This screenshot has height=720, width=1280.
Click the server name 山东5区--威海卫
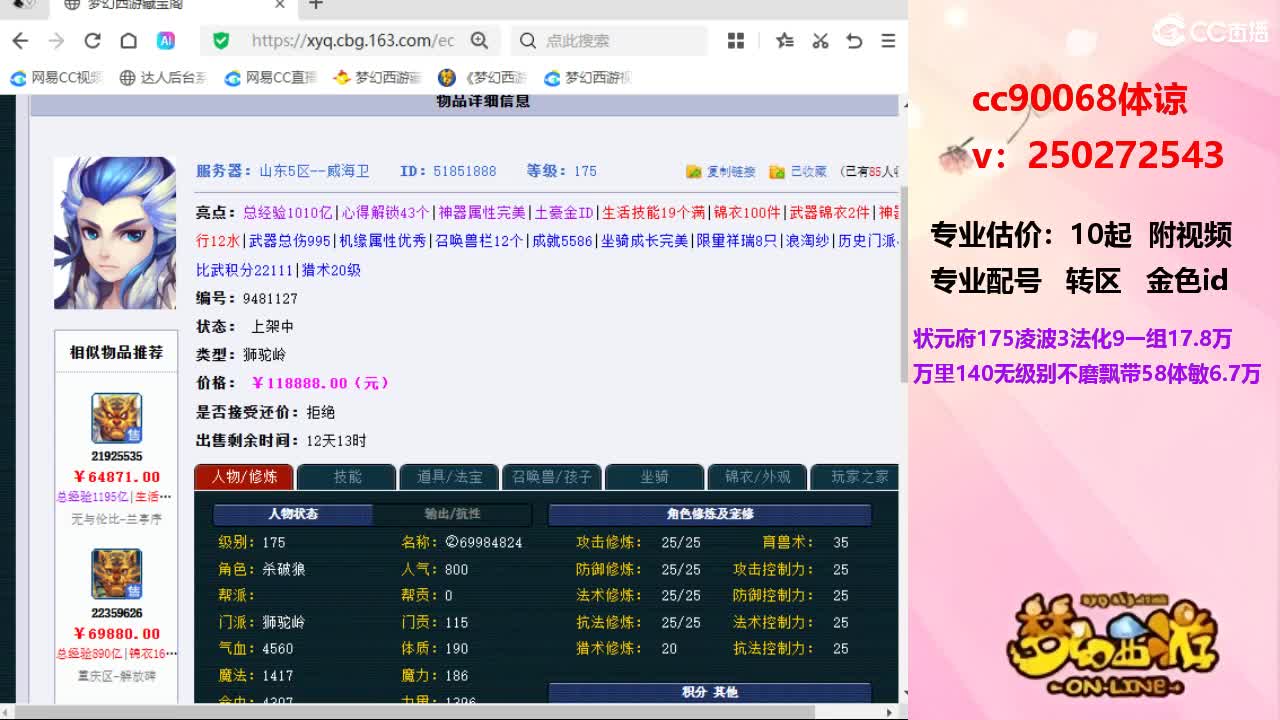coord(314,172)
